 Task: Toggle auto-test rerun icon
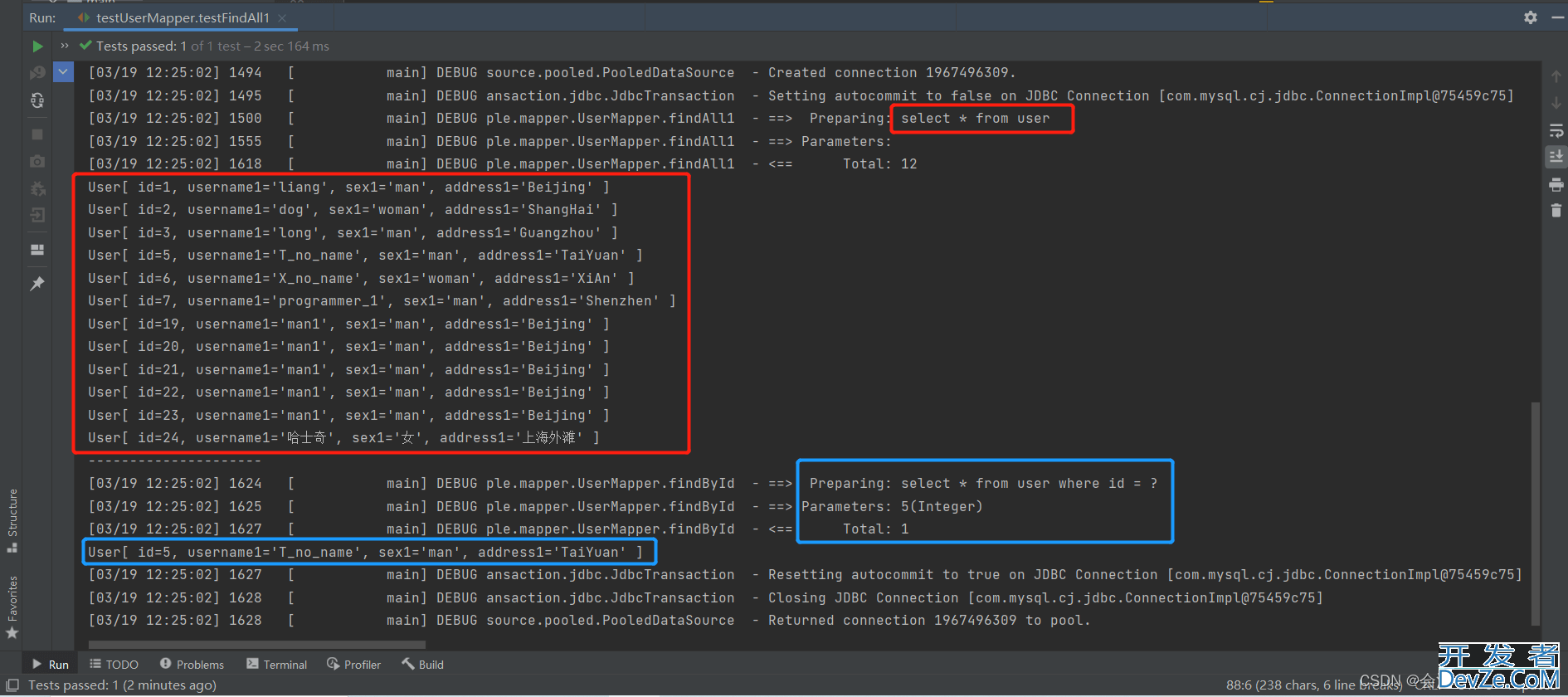tap(37, 100)
